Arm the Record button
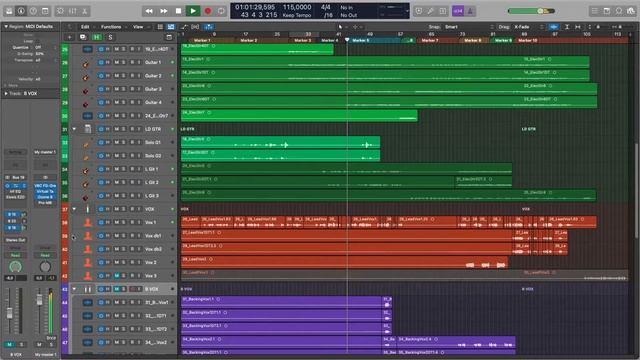 (208, 11)
